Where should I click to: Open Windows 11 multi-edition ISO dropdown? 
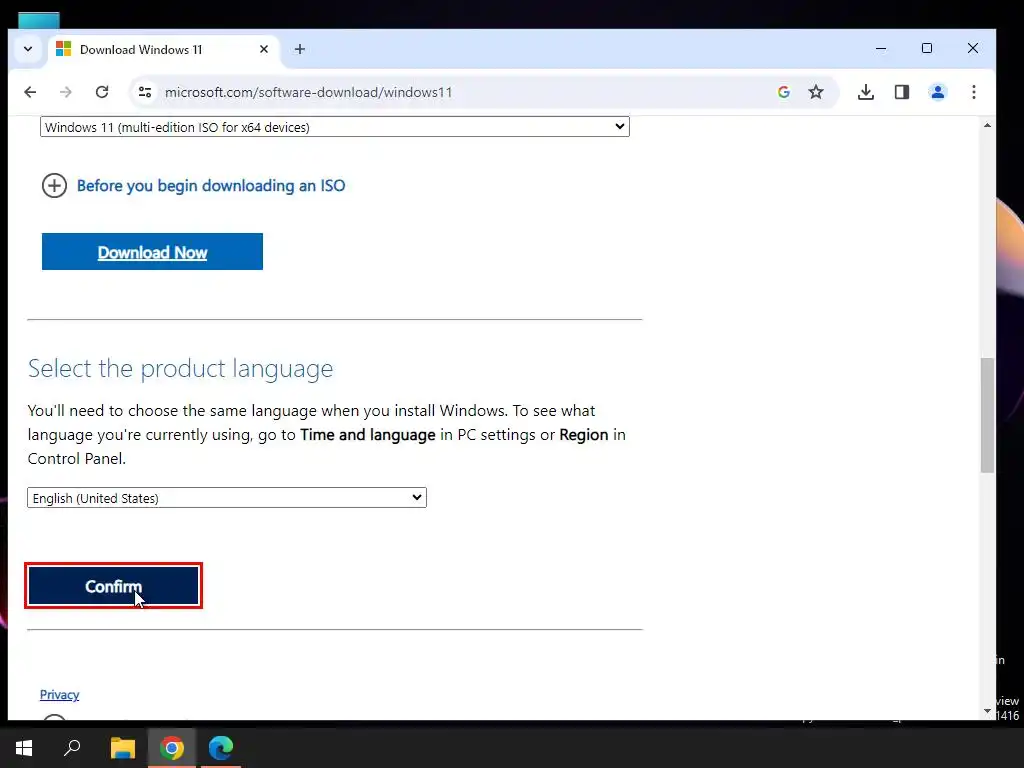(x=334, y=127)
